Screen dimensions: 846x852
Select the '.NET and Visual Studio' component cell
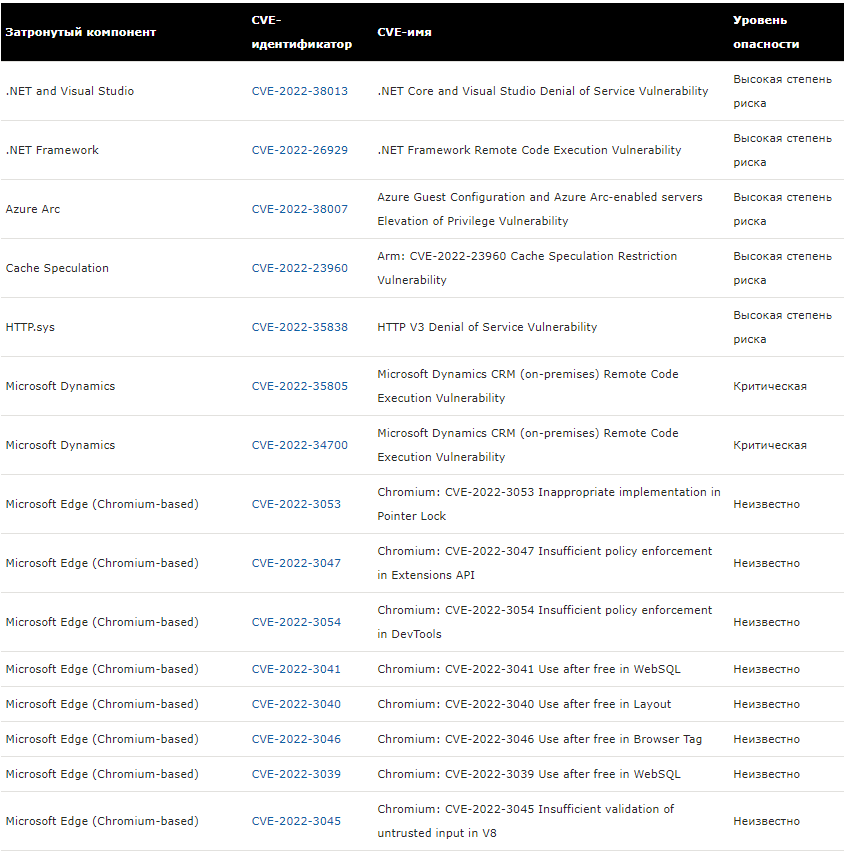tap(70, 91)
